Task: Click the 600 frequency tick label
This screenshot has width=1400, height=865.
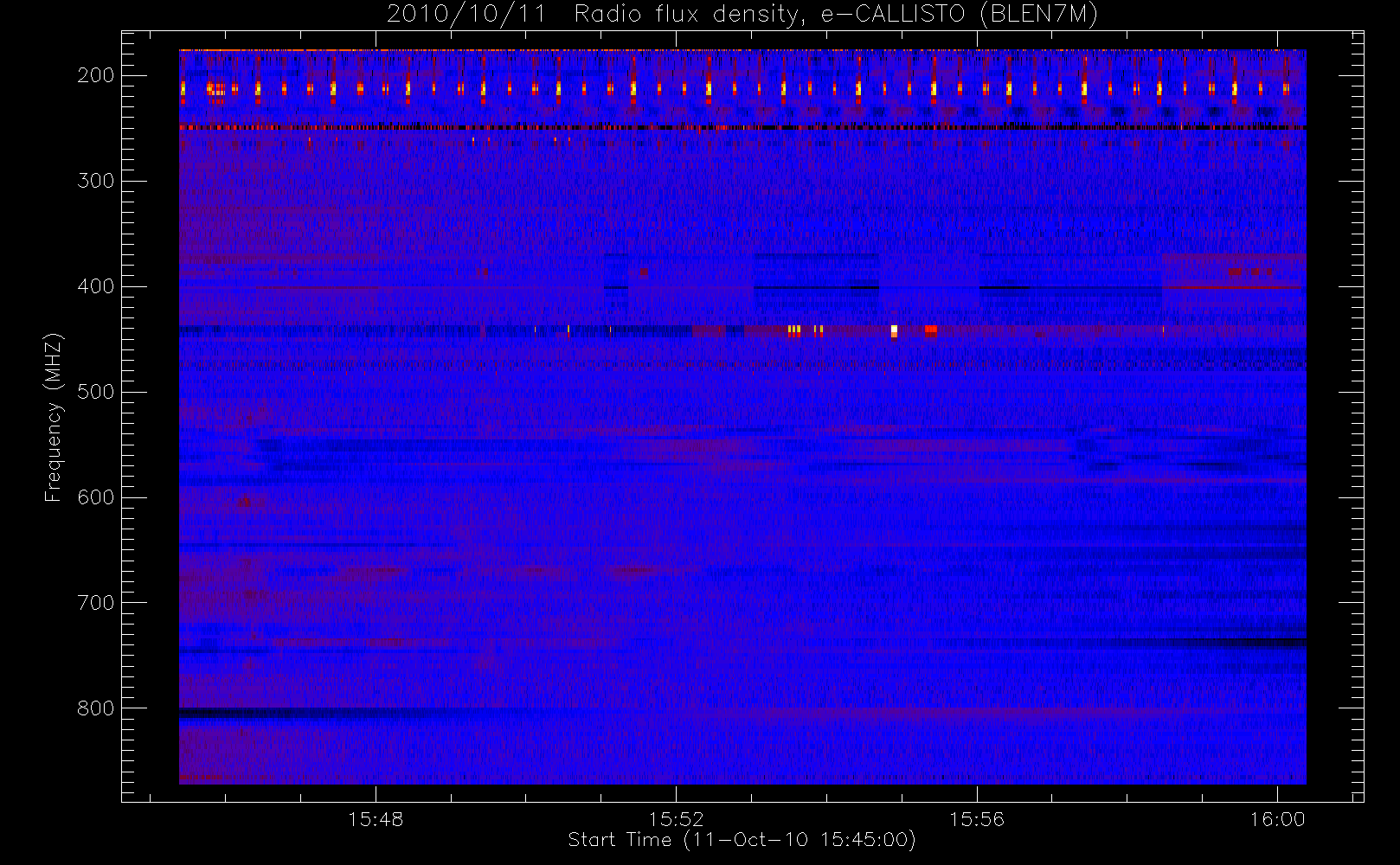Action: [x=96, y=497]
